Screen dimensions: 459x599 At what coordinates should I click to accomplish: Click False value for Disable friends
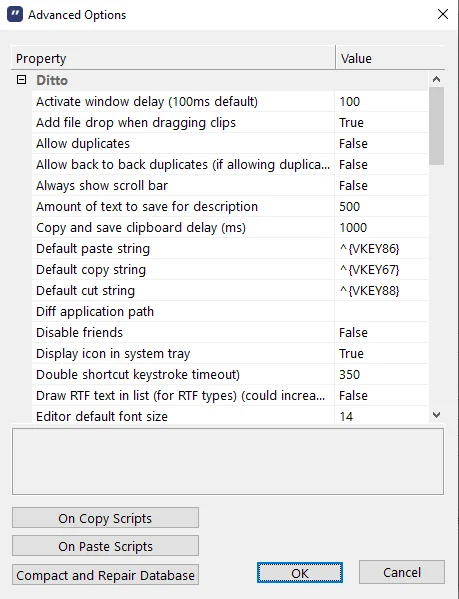tap(381, 333)
